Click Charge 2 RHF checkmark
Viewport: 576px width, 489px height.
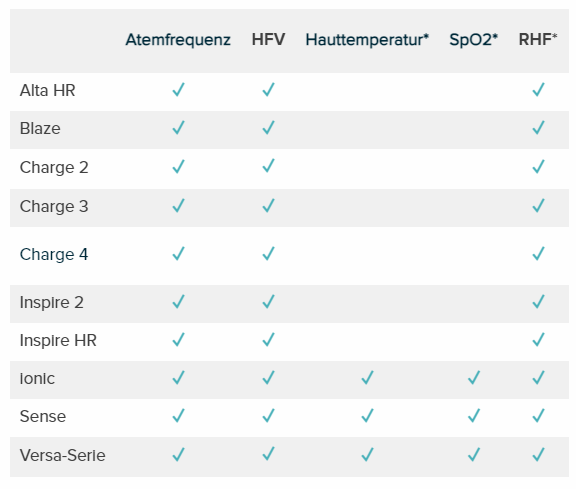(x=539, y=166)
